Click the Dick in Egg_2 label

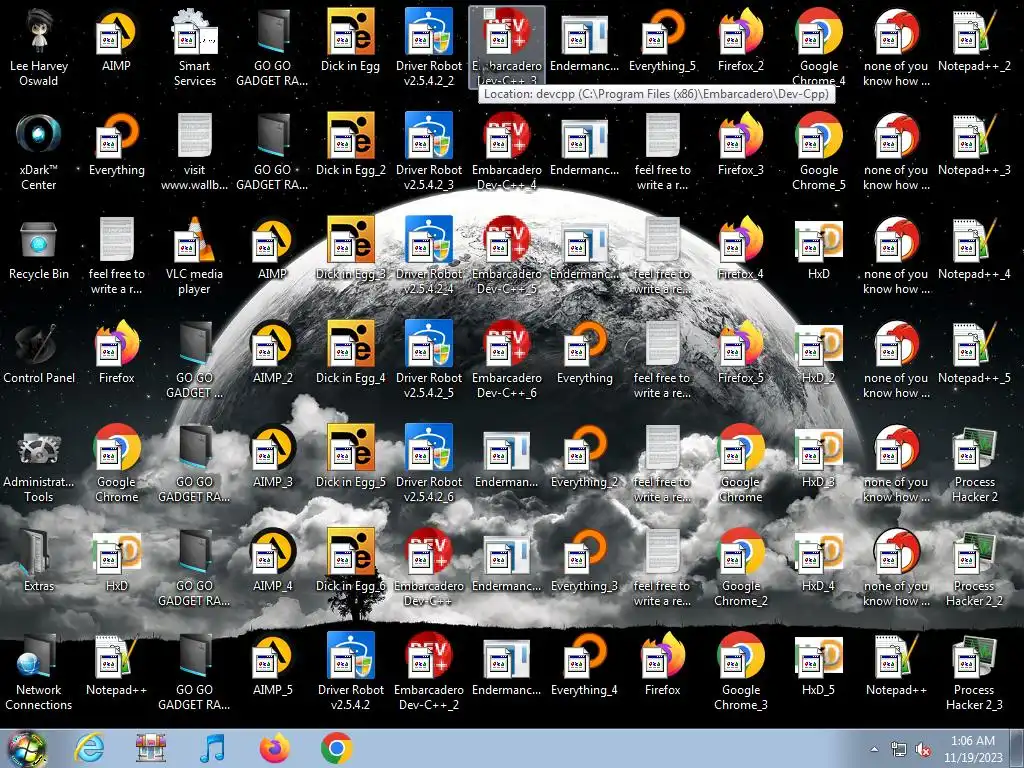click(x=351, y=170)
